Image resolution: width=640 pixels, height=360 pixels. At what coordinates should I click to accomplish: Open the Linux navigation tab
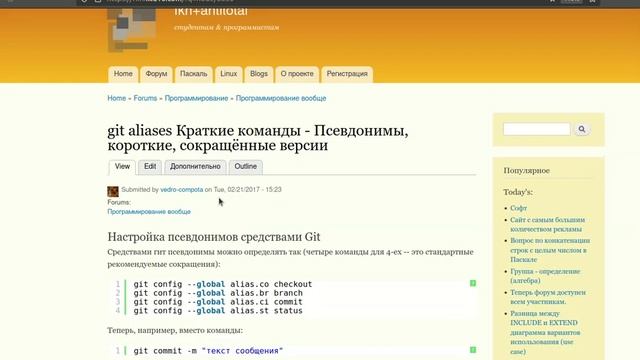click(x=229, y=74)
